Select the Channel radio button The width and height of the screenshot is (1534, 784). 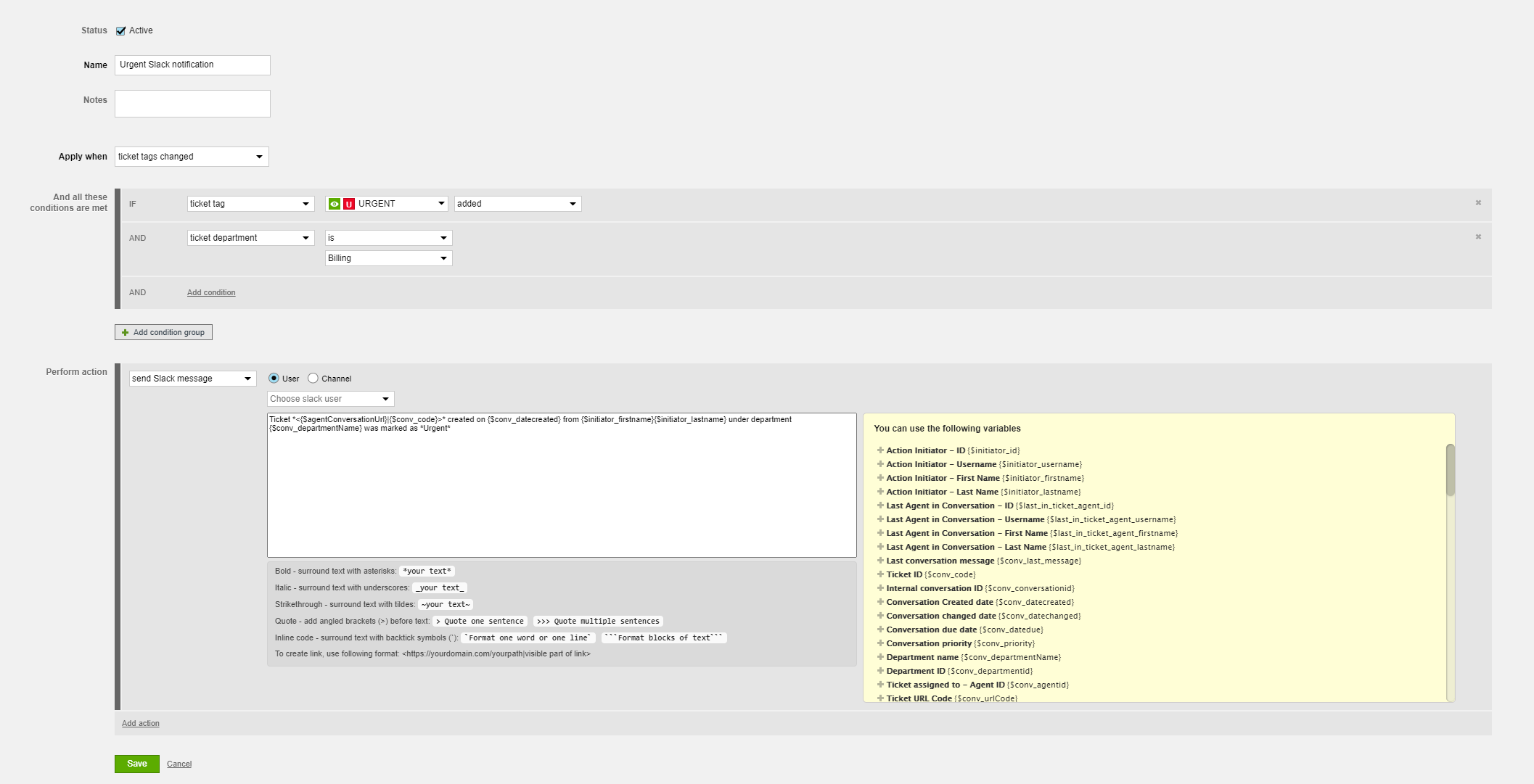(x=313, y=378)
